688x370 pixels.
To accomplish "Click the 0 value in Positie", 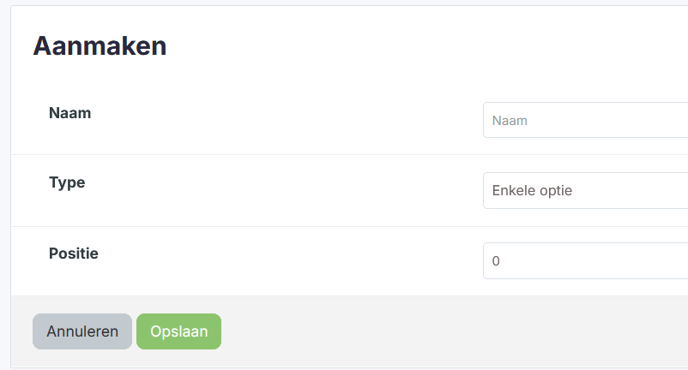I will 496,261.
